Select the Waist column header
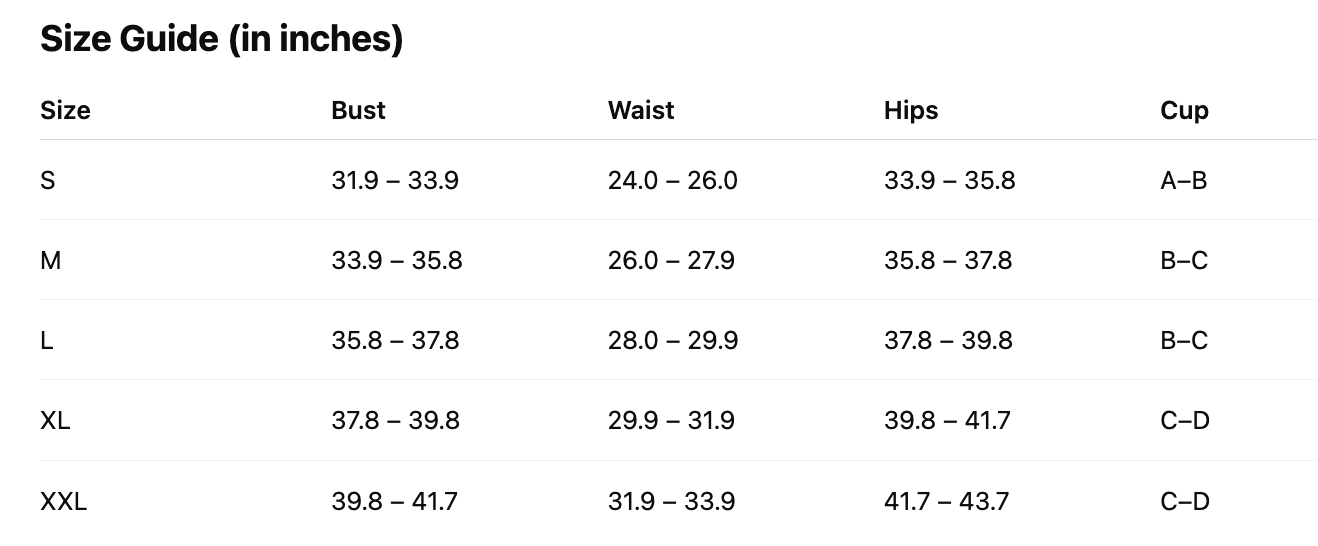The height and width of the screenshot is (546, 1318). (641, 110)
